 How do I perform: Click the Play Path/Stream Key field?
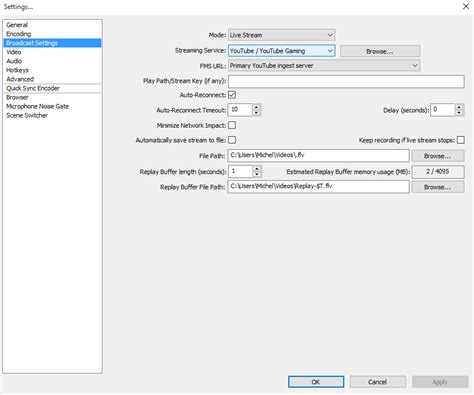346,81
